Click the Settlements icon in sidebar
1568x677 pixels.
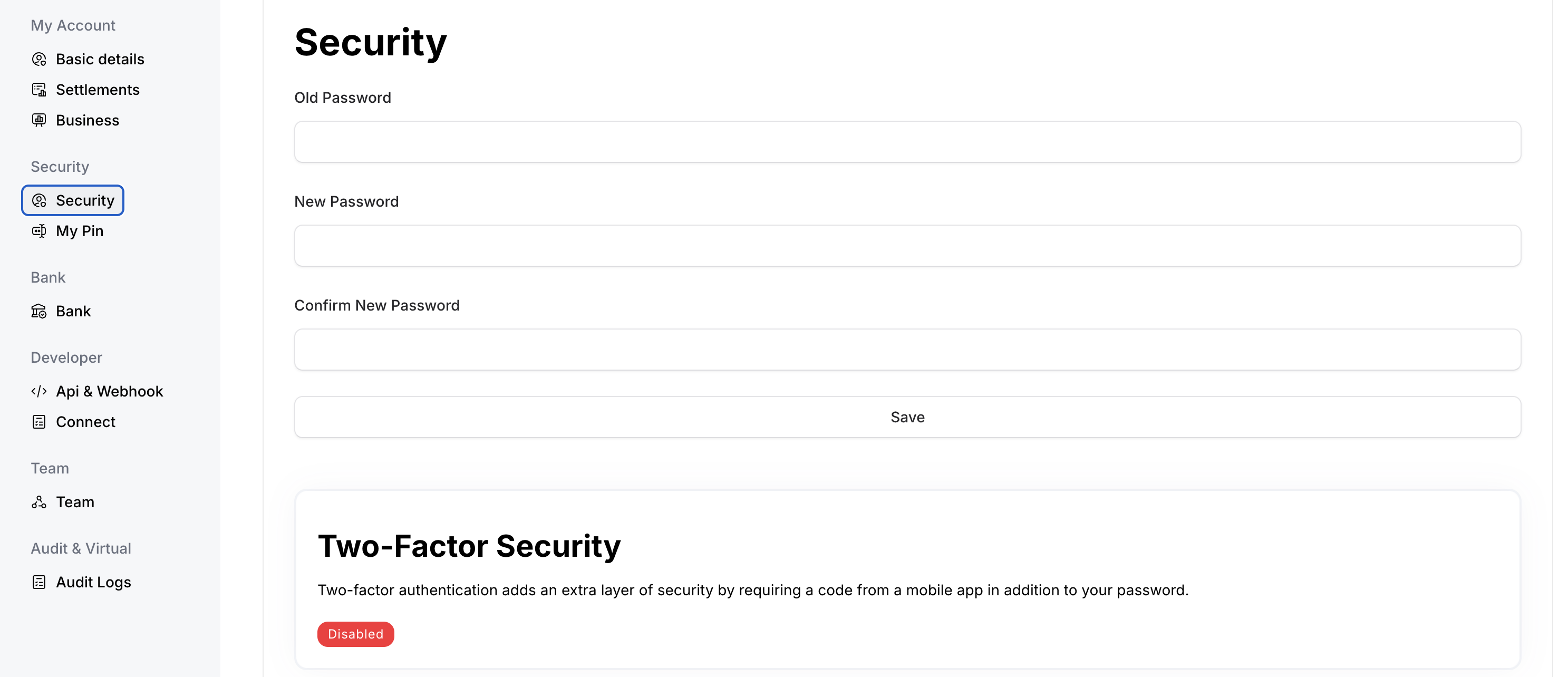(39, 90)
